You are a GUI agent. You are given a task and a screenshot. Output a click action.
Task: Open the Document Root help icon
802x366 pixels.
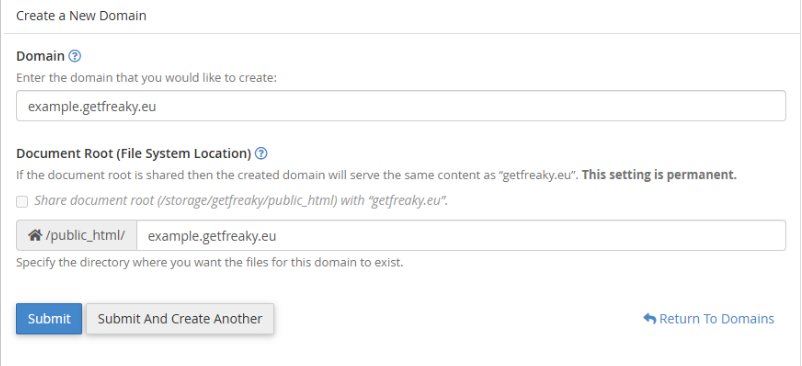261,153
